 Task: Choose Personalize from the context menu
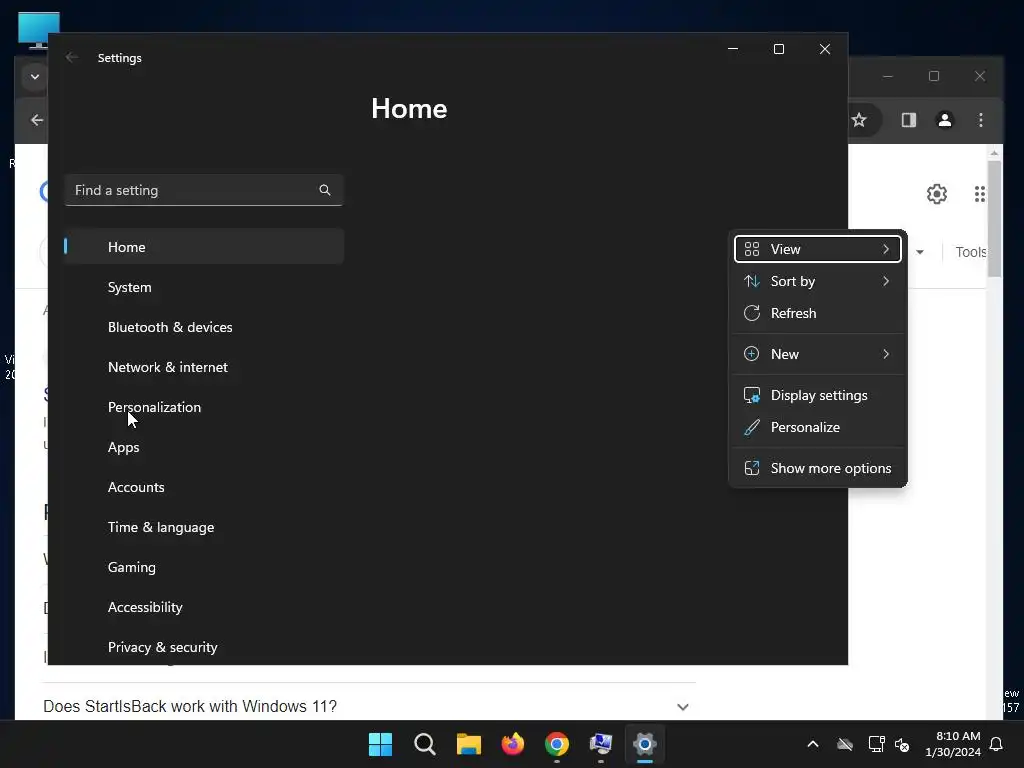tap(818, 427)
